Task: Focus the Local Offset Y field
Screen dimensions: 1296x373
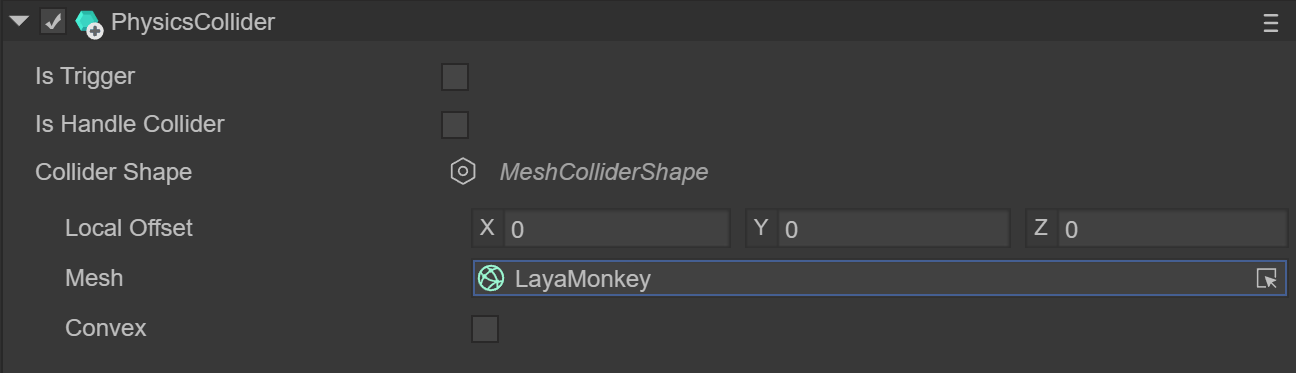Action: [894, 229]
